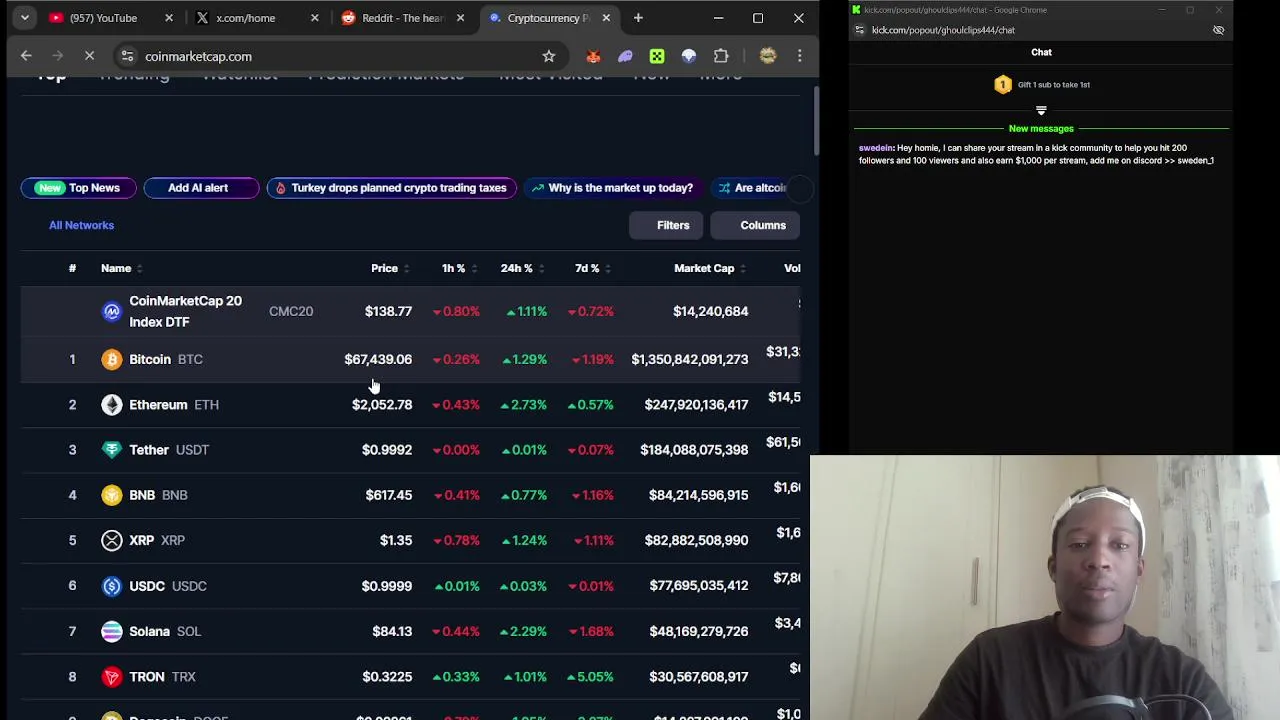Close the x.com/home tab
Screen dimensions: 1280x720
pyautogui.click(x=315, y=18)
